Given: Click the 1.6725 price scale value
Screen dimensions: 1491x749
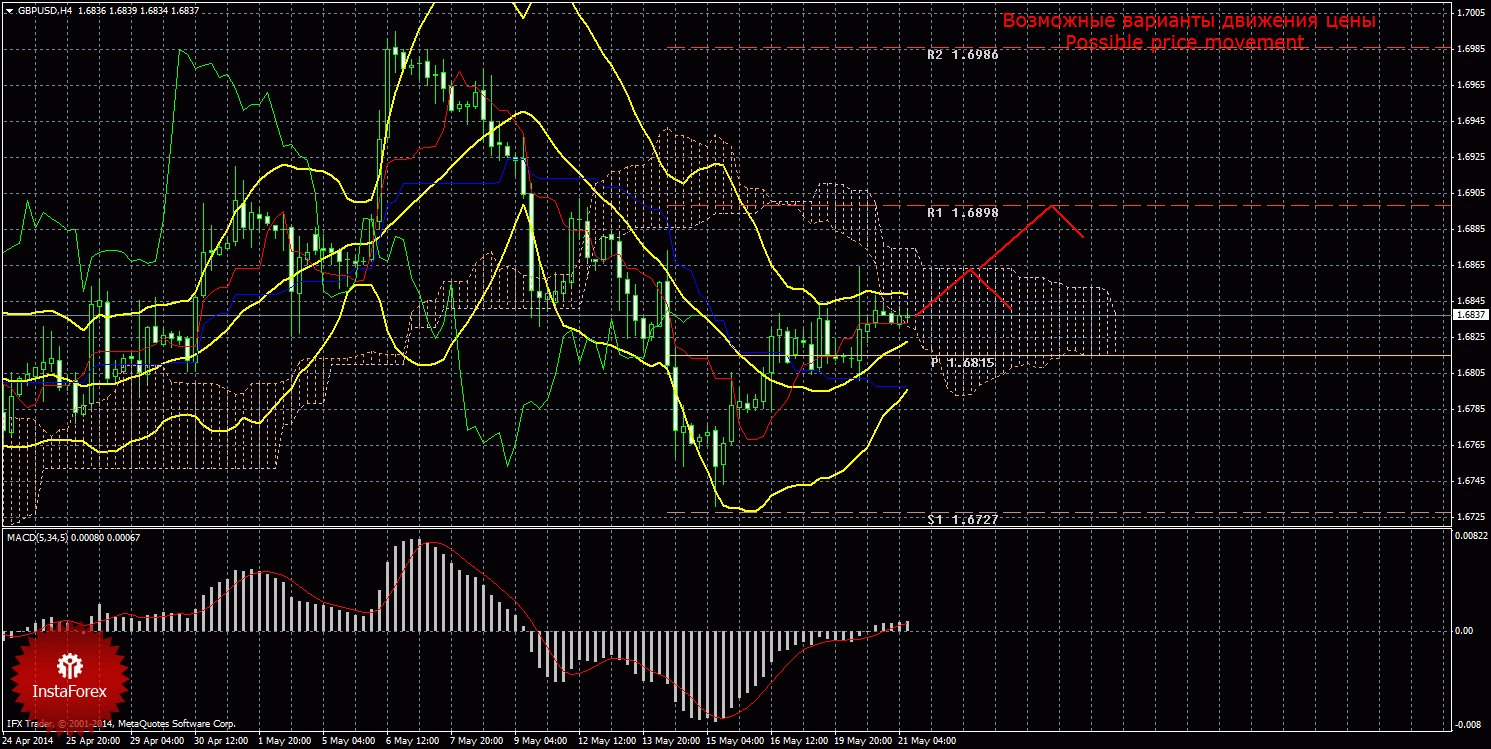Looking at the screenshot, I should [x=1470, y=517].
